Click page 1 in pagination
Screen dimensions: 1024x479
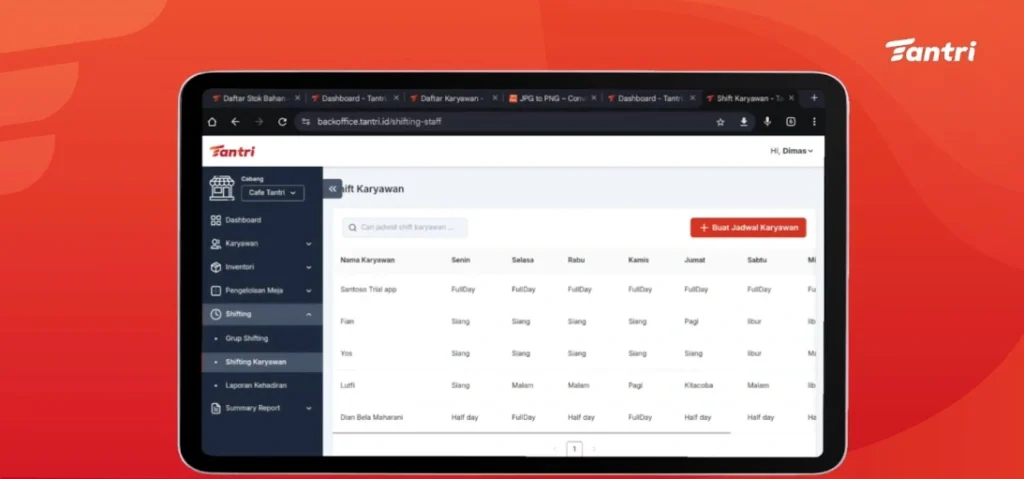pyautogui.click(x=575, y=449)
